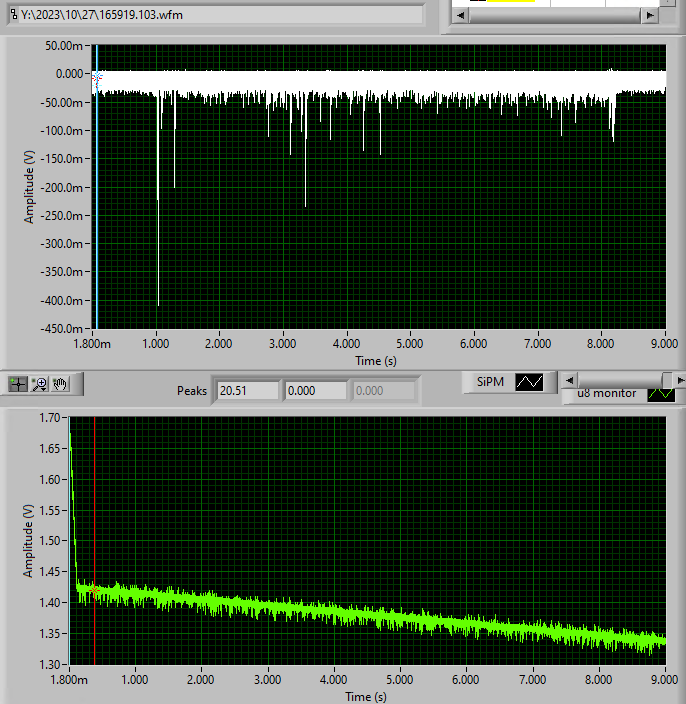Click the SiPM plot legend swatch
This screenshot has width=686, height=704.
529,382
